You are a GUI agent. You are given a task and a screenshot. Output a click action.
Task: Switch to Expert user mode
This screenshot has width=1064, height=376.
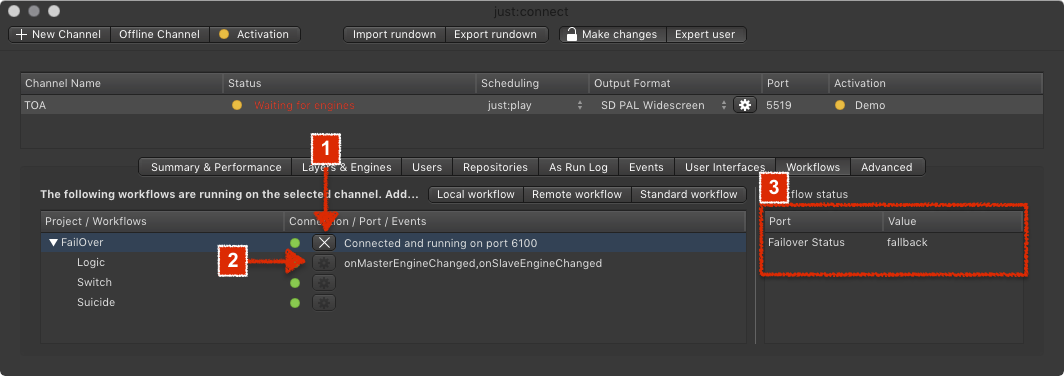(x=706, y=34)
